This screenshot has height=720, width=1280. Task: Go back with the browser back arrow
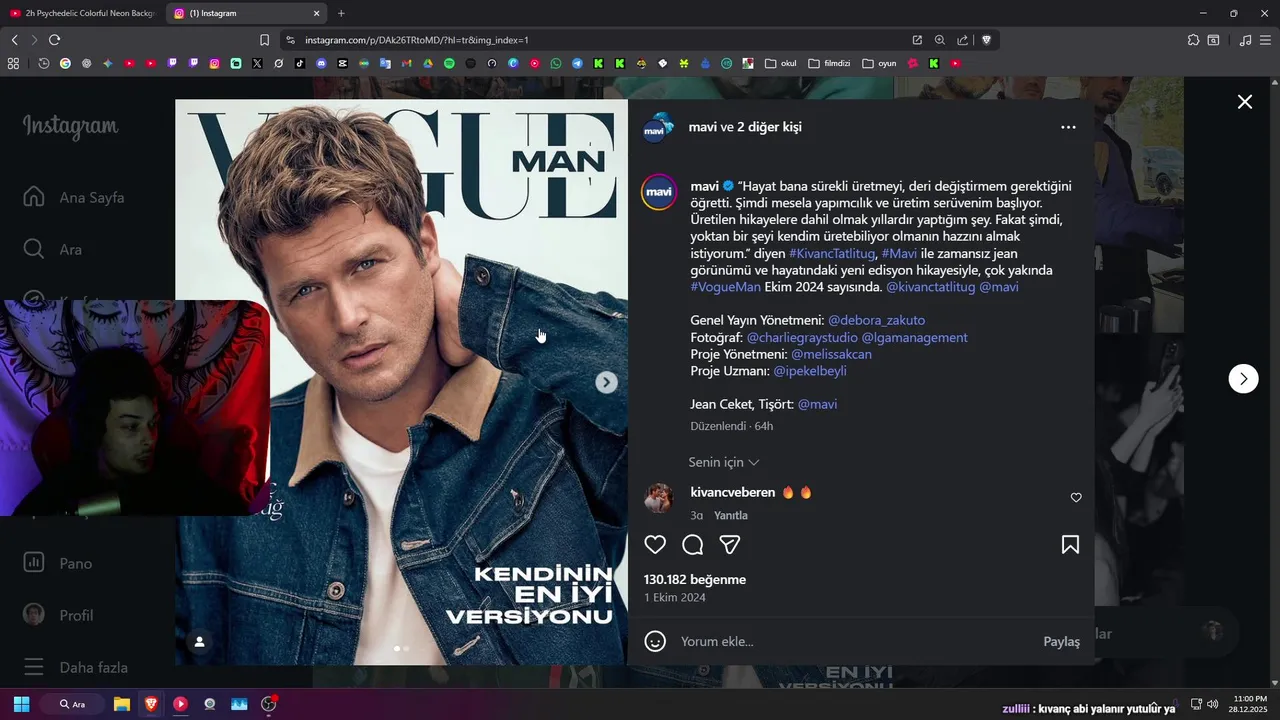[x=14, y=40]
